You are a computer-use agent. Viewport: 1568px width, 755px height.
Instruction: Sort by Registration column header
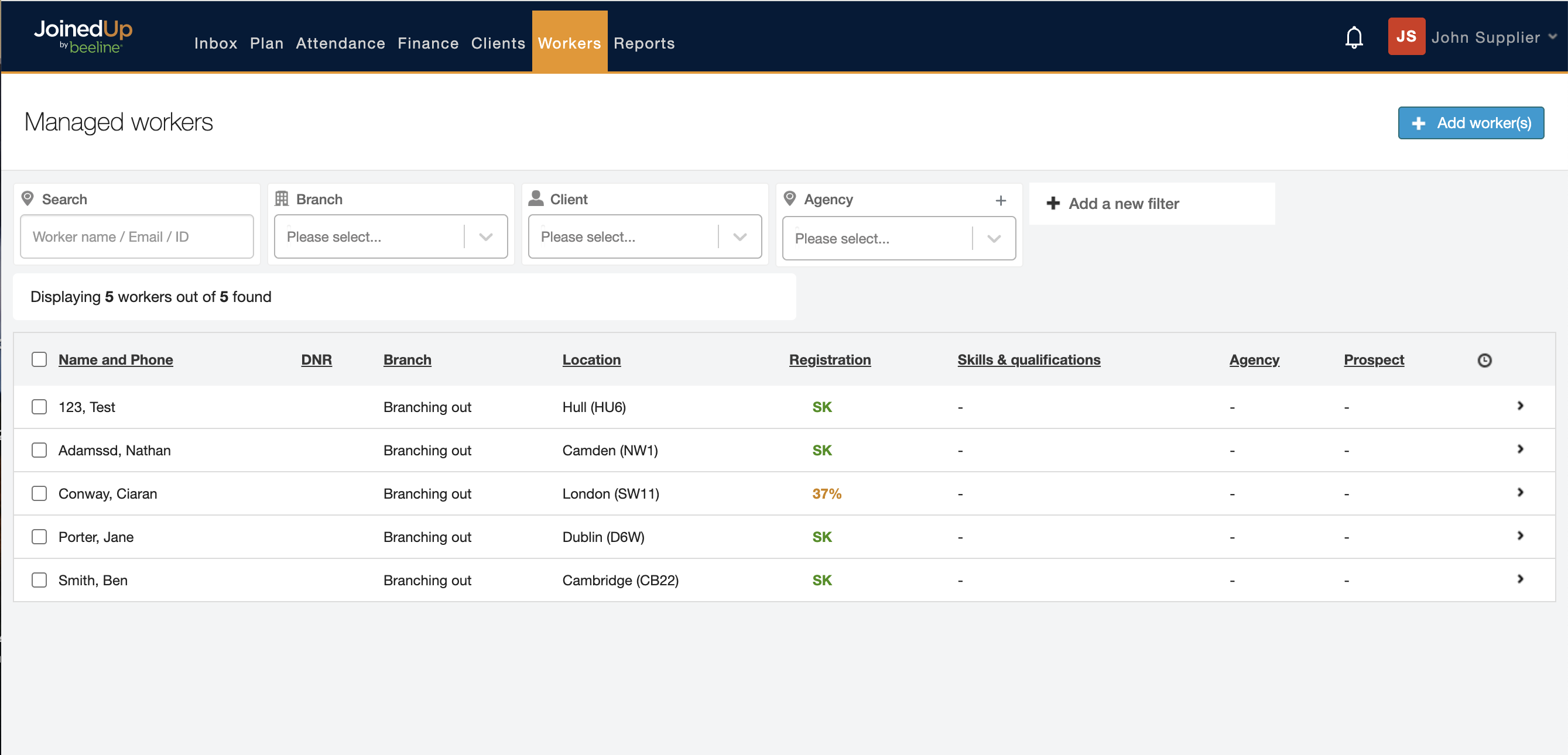coord(829,359)
